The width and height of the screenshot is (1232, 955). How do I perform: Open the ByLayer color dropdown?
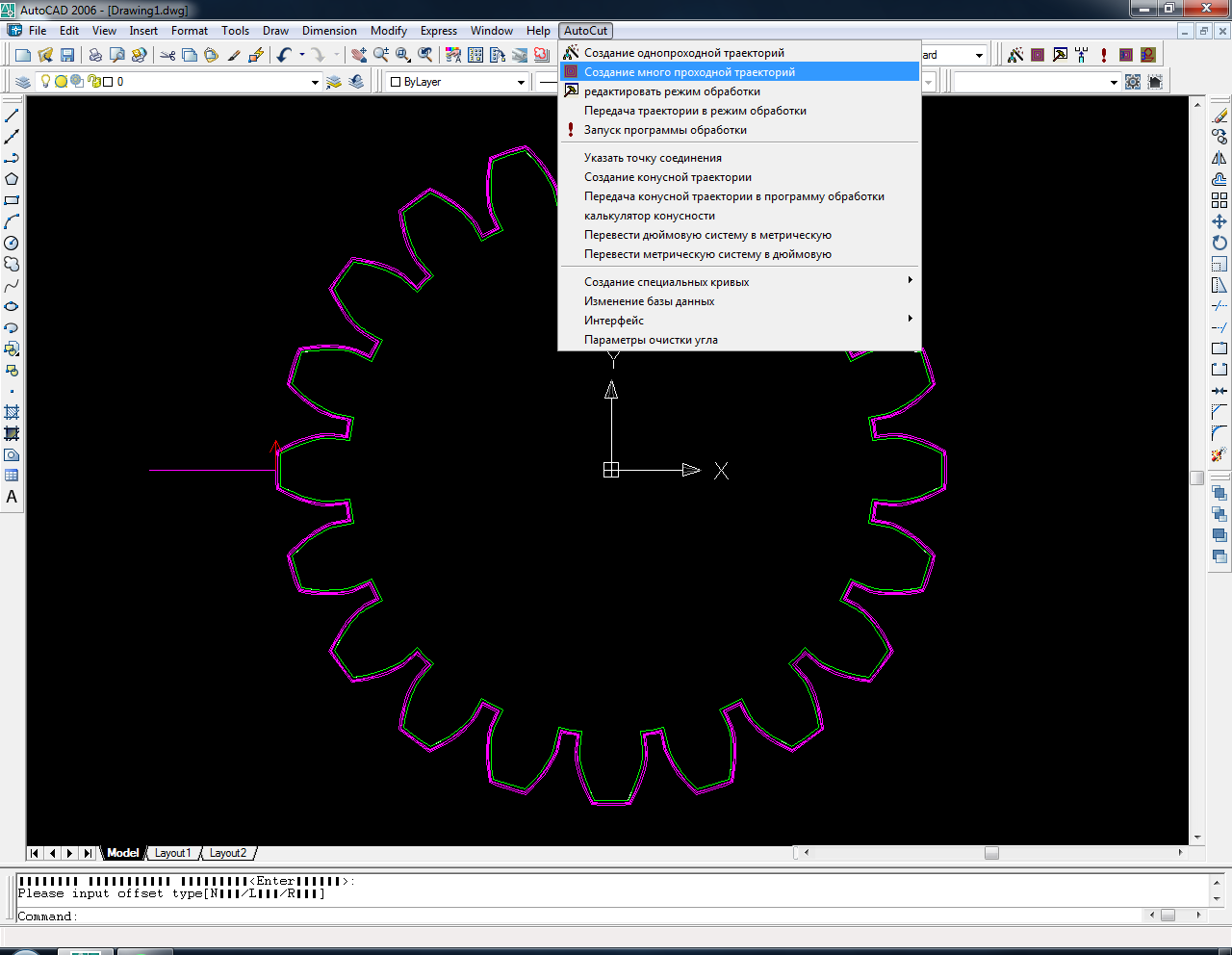[521, 82]
